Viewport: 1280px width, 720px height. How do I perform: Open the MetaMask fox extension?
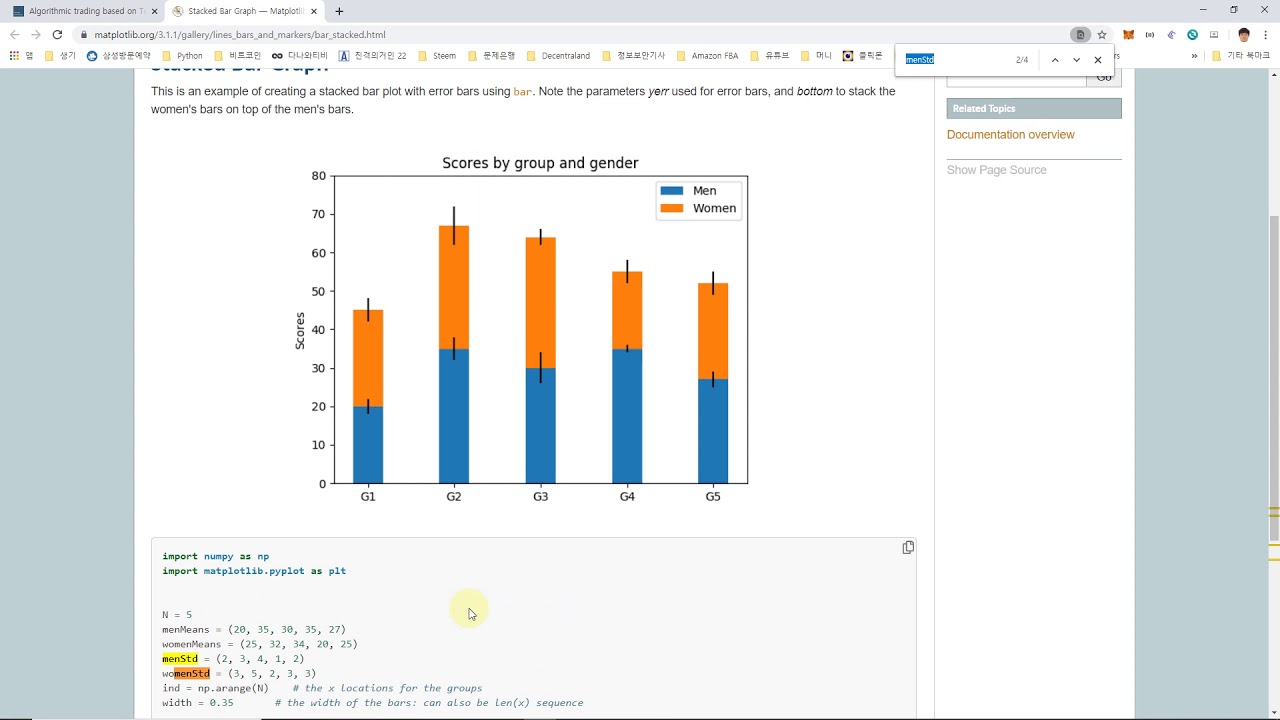(1128, 35)
